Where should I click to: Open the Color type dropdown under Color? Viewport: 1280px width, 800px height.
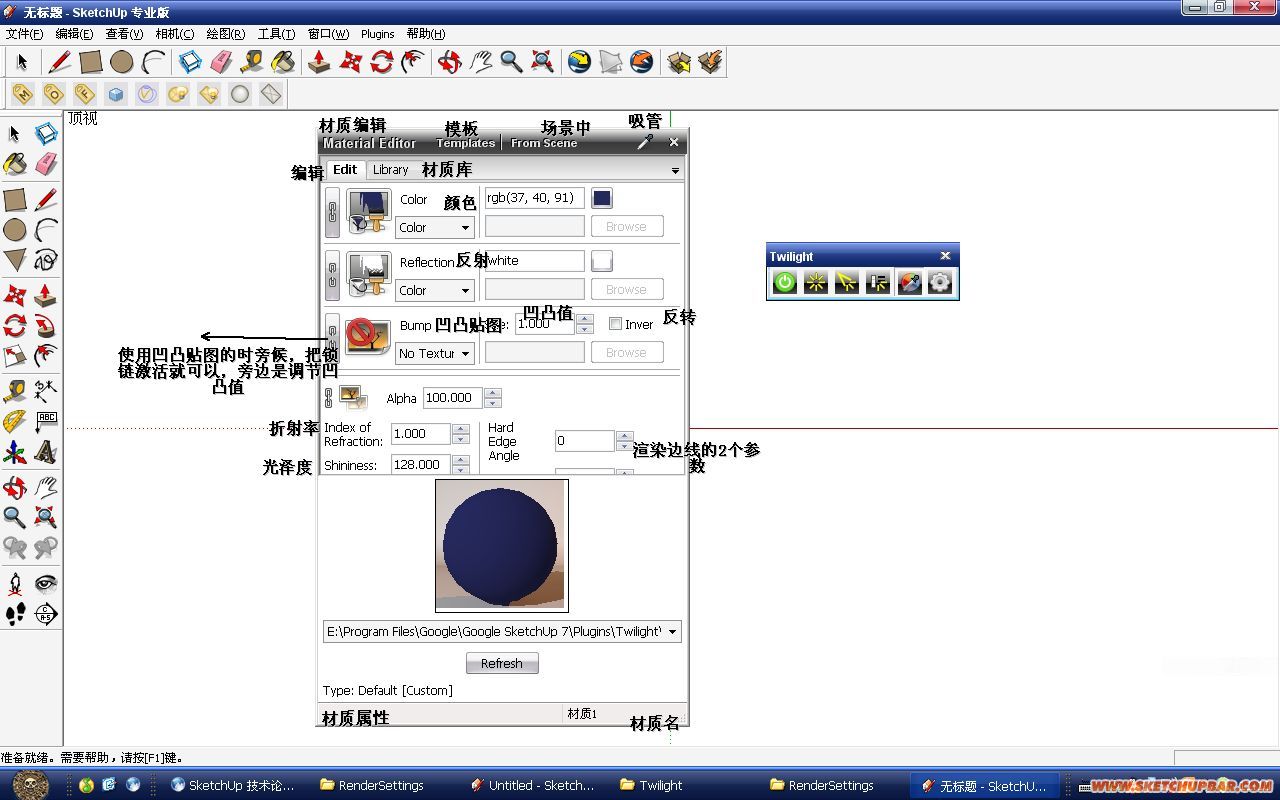pos(434,227)
